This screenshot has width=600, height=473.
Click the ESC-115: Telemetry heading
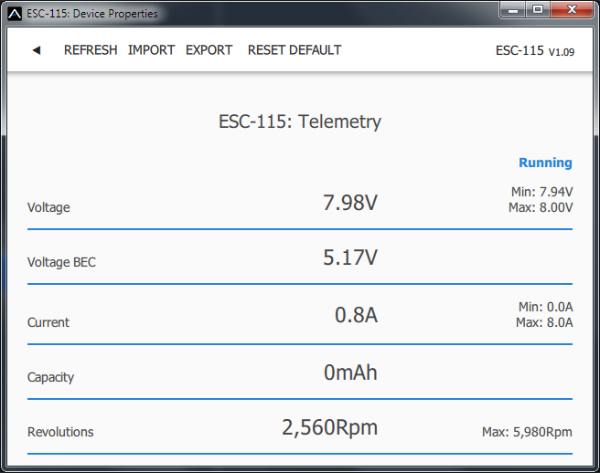(x=300, y=122)
